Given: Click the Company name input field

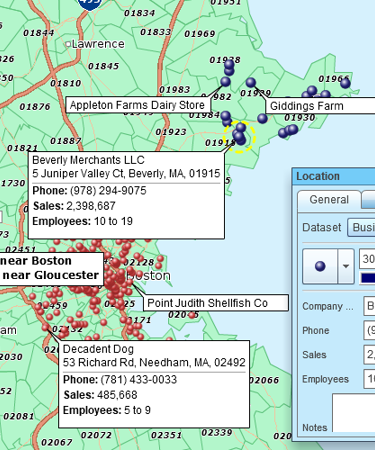Looking at the screenshot, I should coord(369,306).
